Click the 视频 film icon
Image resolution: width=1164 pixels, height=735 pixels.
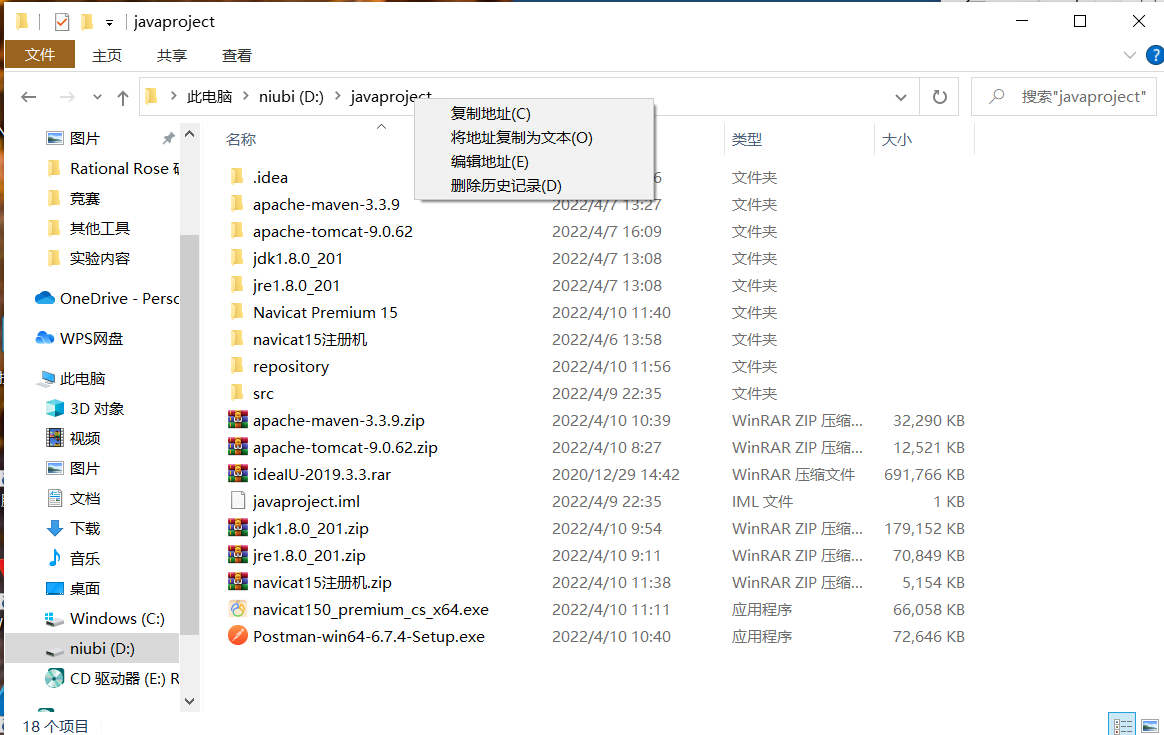[x=55, y=438]
